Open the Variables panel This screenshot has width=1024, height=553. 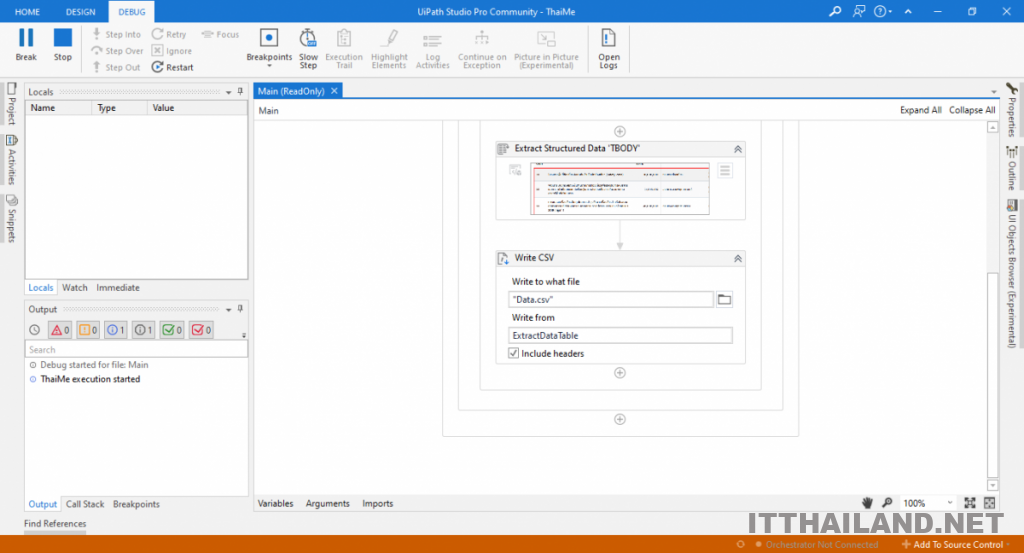[276, 503]
